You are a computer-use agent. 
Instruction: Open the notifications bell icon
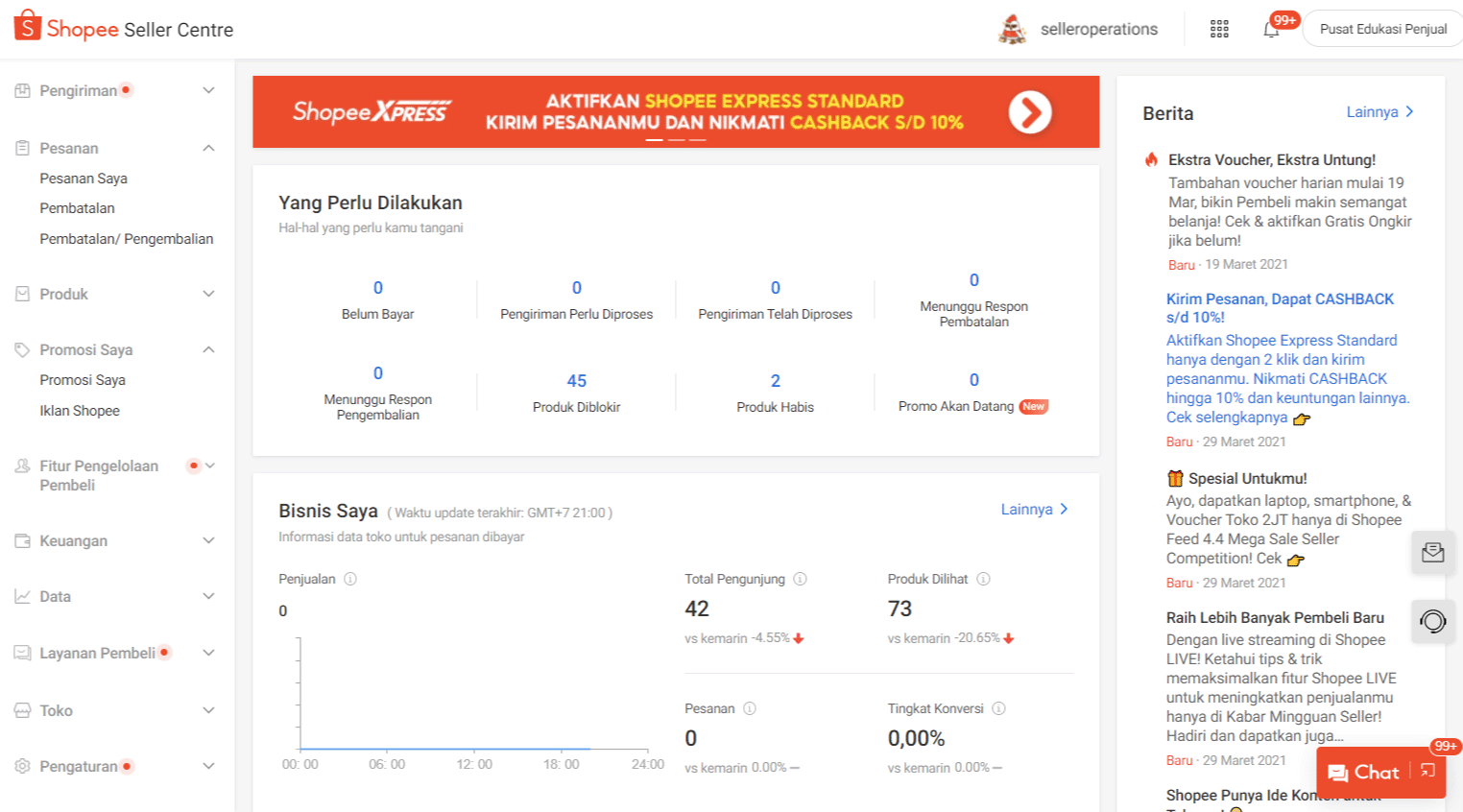(1271, 29)
